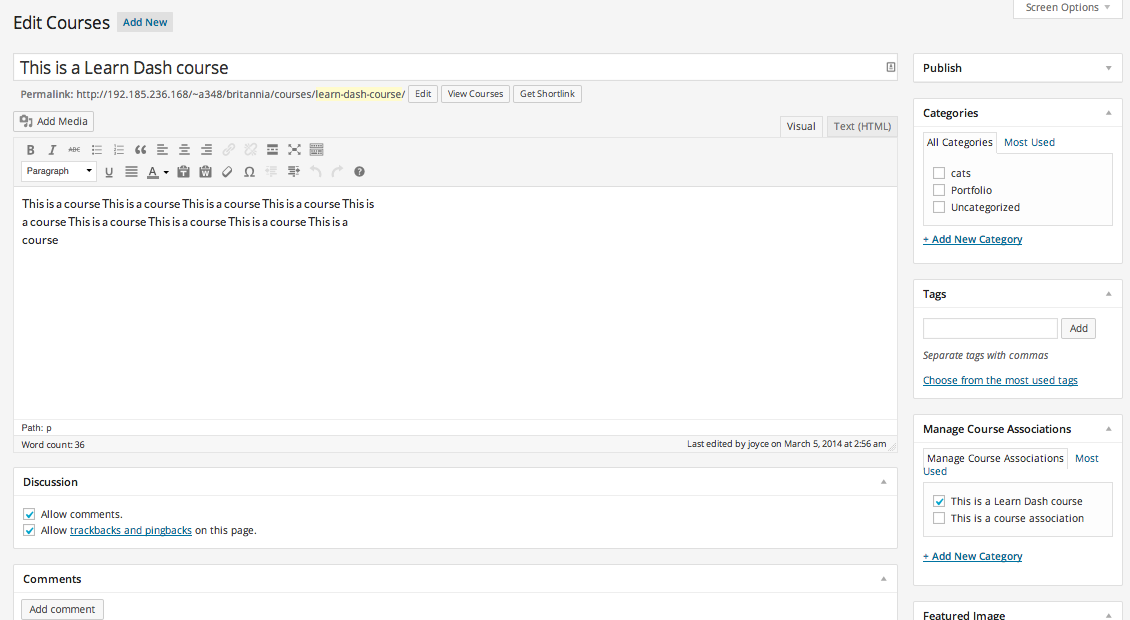Open the text color picker arrow
Screen dimensions: 1130x620
point(166,172)
